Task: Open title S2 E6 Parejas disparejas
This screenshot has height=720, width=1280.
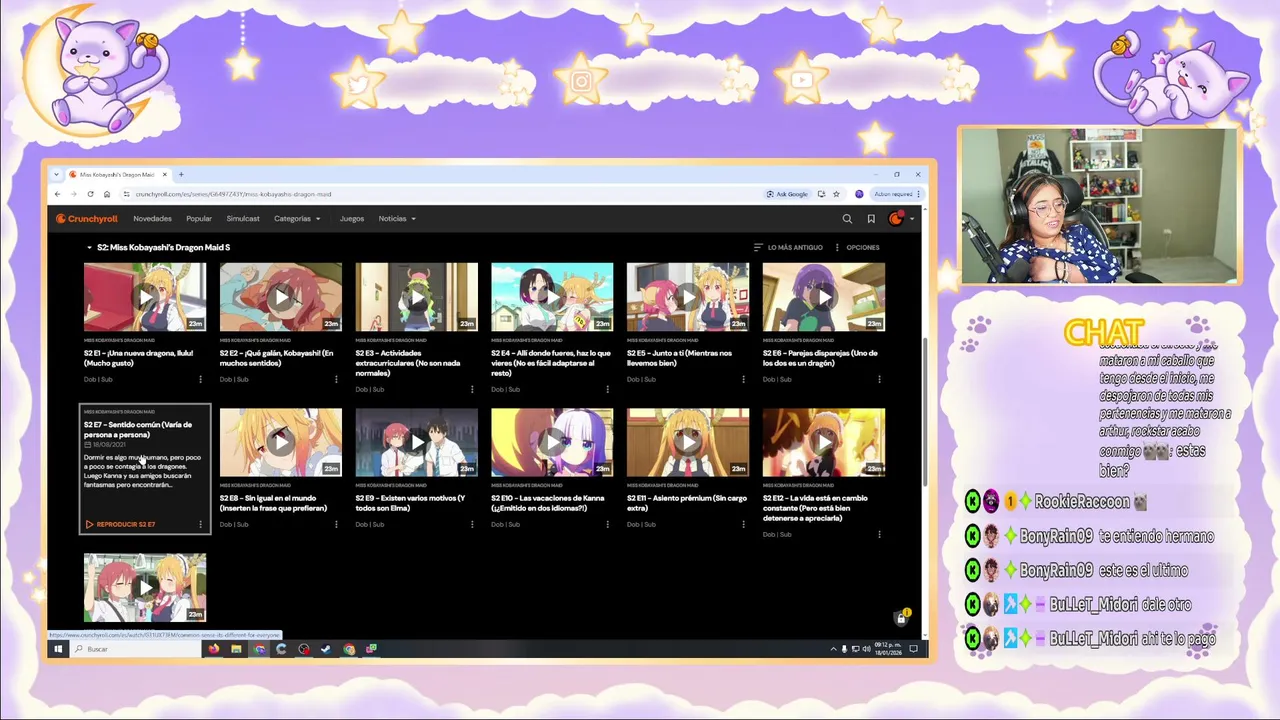Action: tap(820, 358)
